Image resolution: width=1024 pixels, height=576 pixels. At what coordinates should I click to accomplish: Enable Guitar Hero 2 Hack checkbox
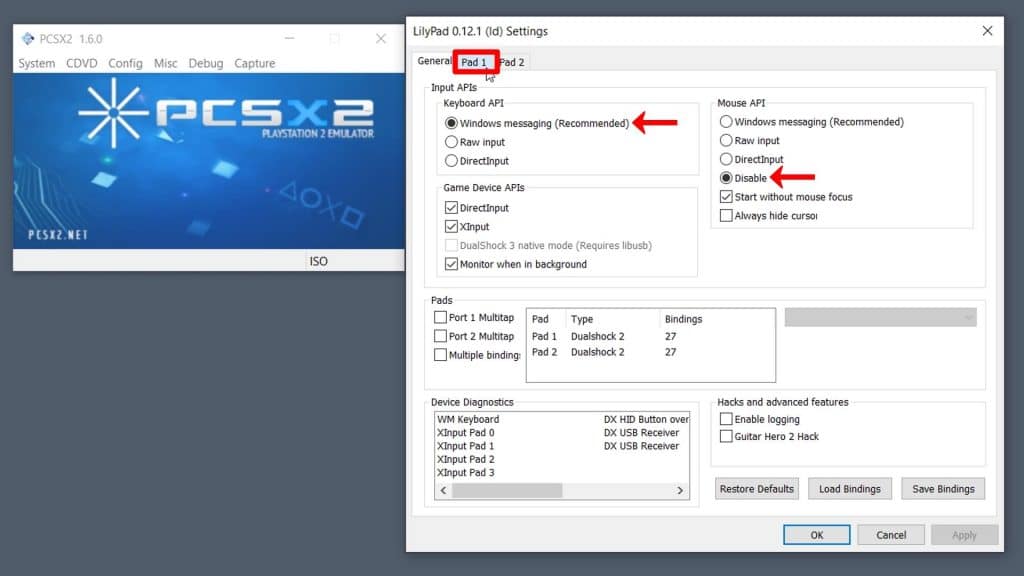coord(726,436)
